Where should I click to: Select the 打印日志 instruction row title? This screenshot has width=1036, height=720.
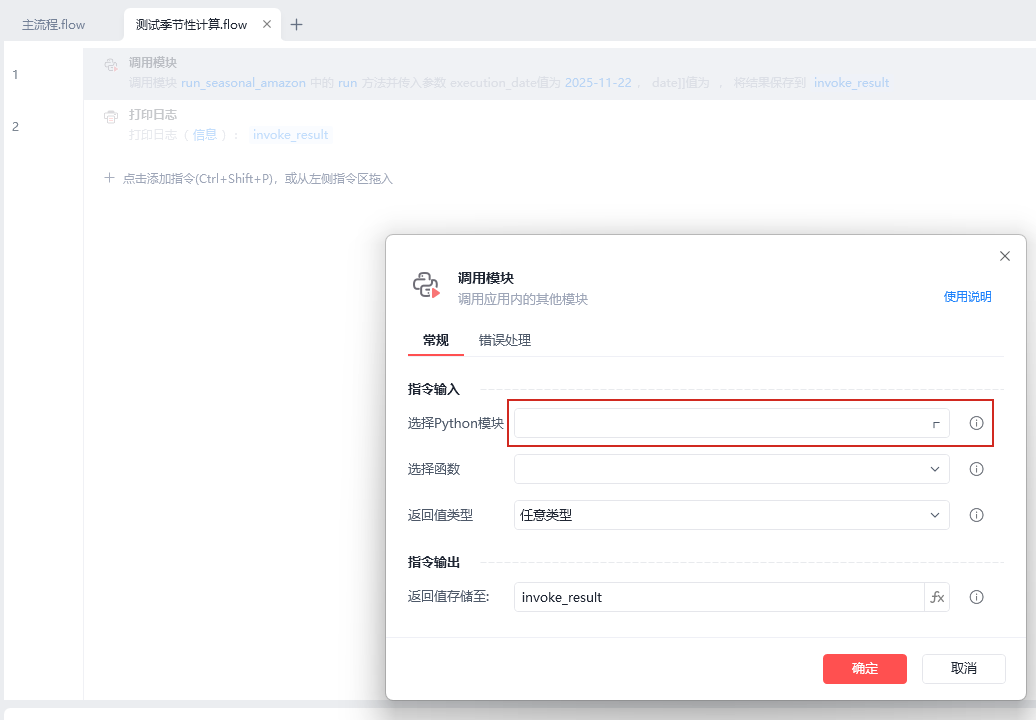tap(153, 115)
